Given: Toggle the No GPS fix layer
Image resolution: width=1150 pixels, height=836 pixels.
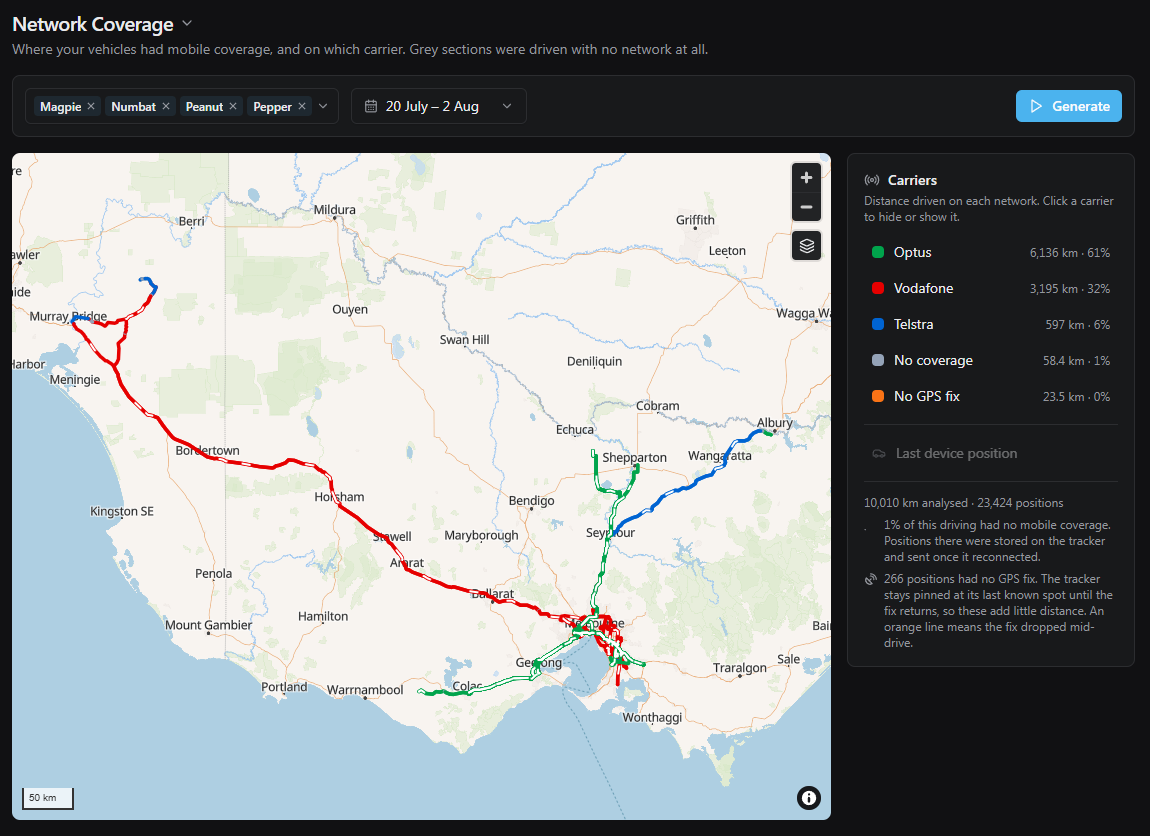Looking at the screenshot, I should 990,396.
